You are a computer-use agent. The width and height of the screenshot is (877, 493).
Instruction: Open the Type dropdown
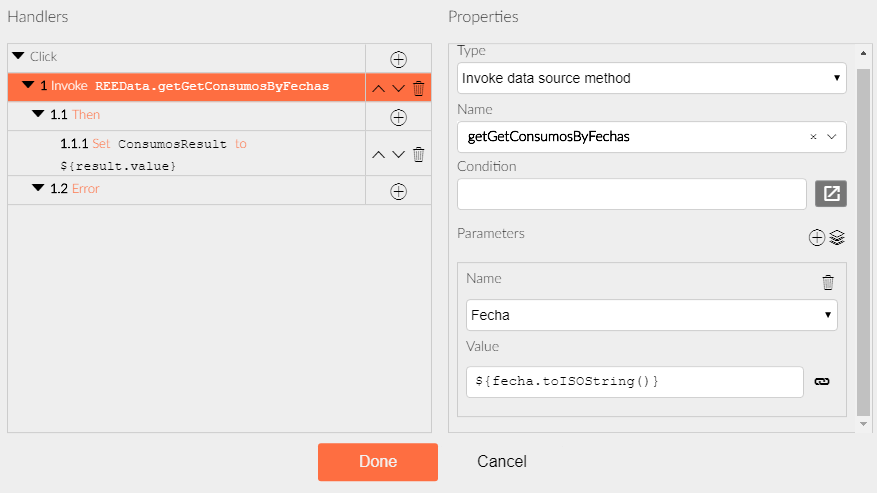pos(652,78)
